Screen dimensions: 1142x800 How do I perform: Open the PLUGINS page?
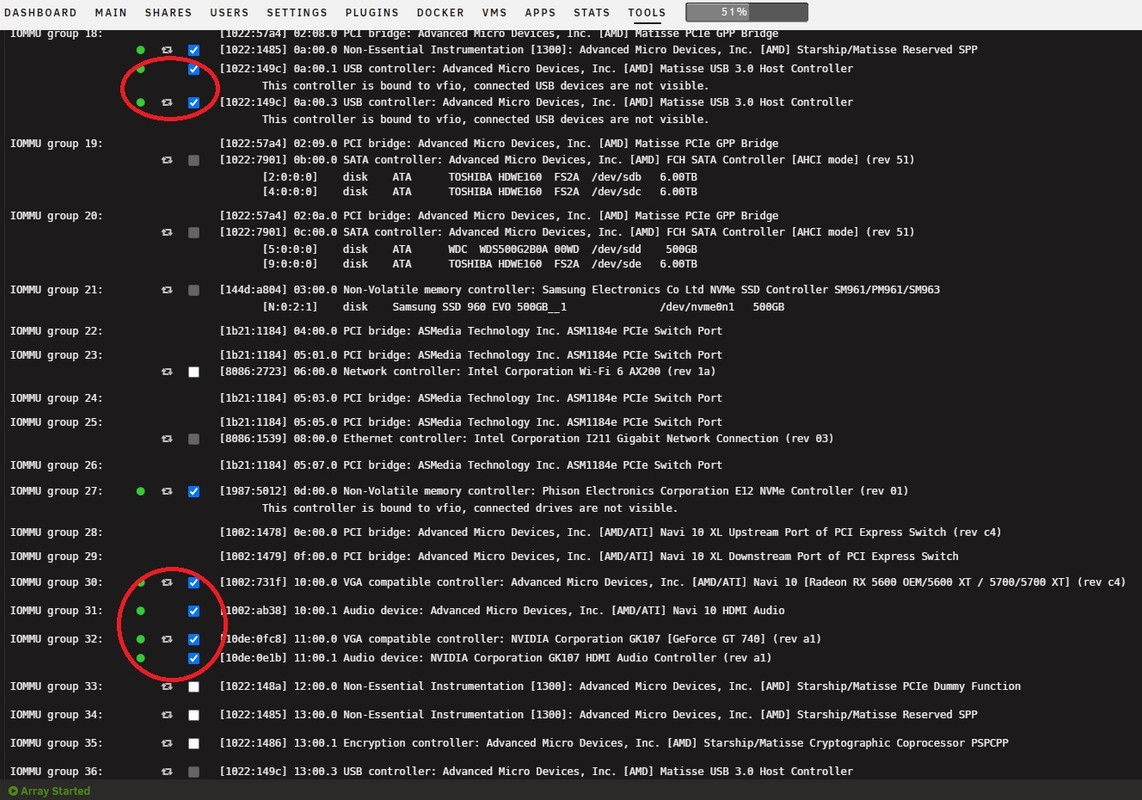[x=372, y=12]
